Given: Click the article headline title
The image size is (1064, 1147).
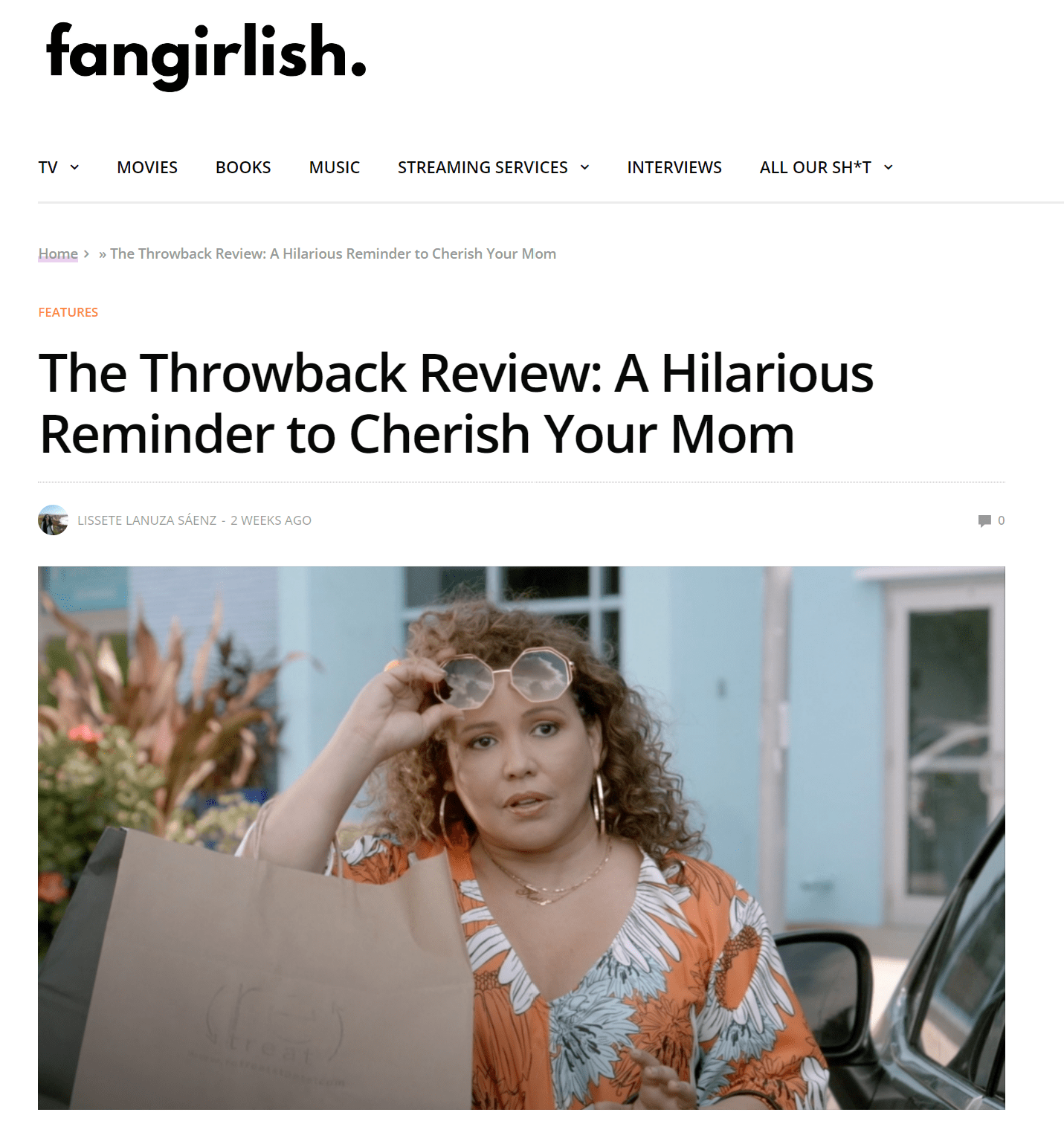Looking at the screenshot, I should click(456, 403).
